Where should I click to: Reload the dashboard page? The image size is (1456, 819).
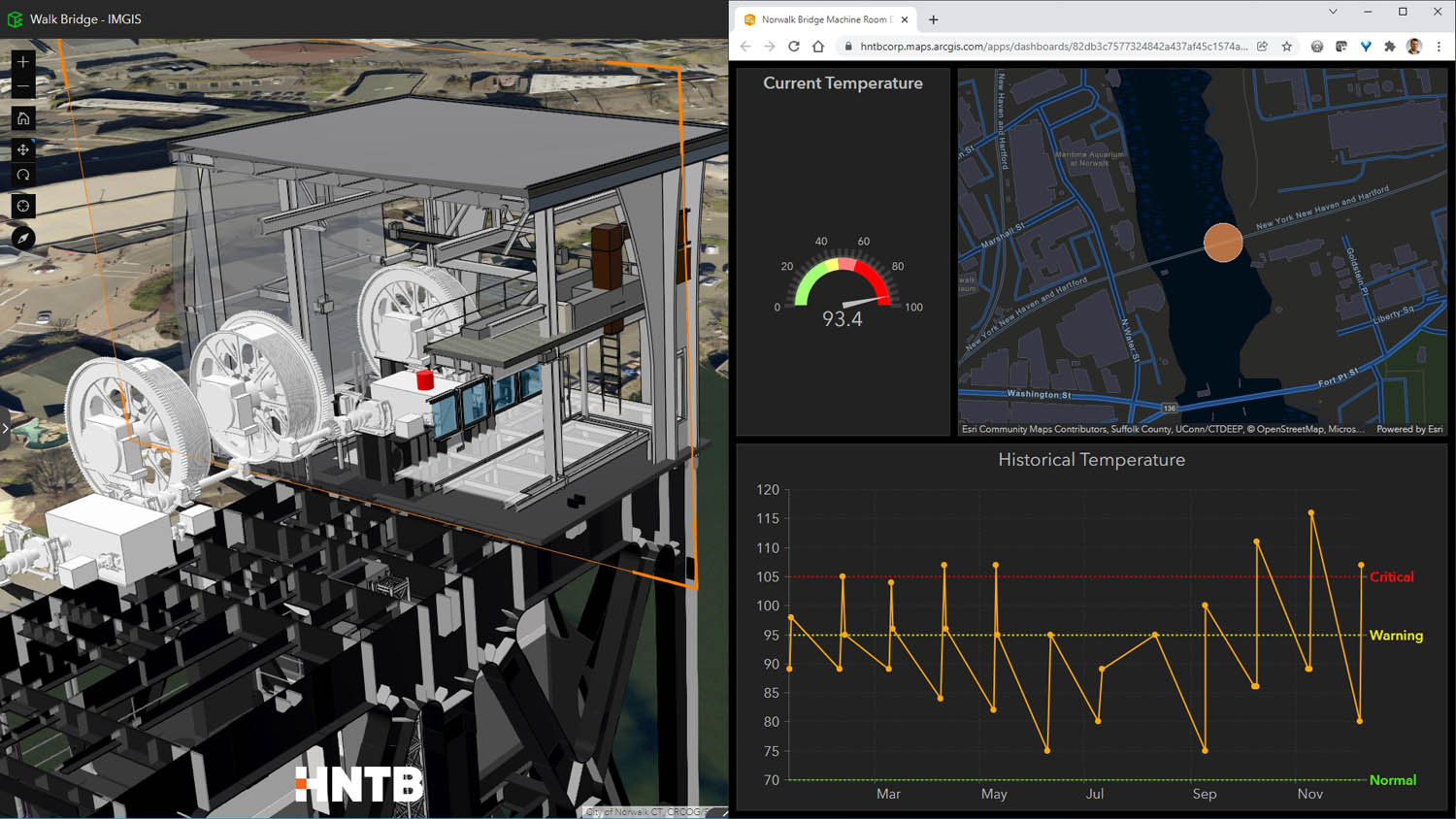click(x=794, y=47)
